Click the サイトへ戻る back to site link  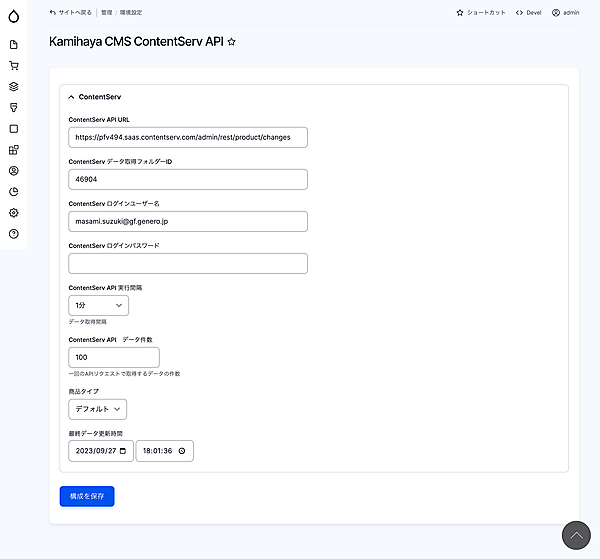click(x=70, y=13)
